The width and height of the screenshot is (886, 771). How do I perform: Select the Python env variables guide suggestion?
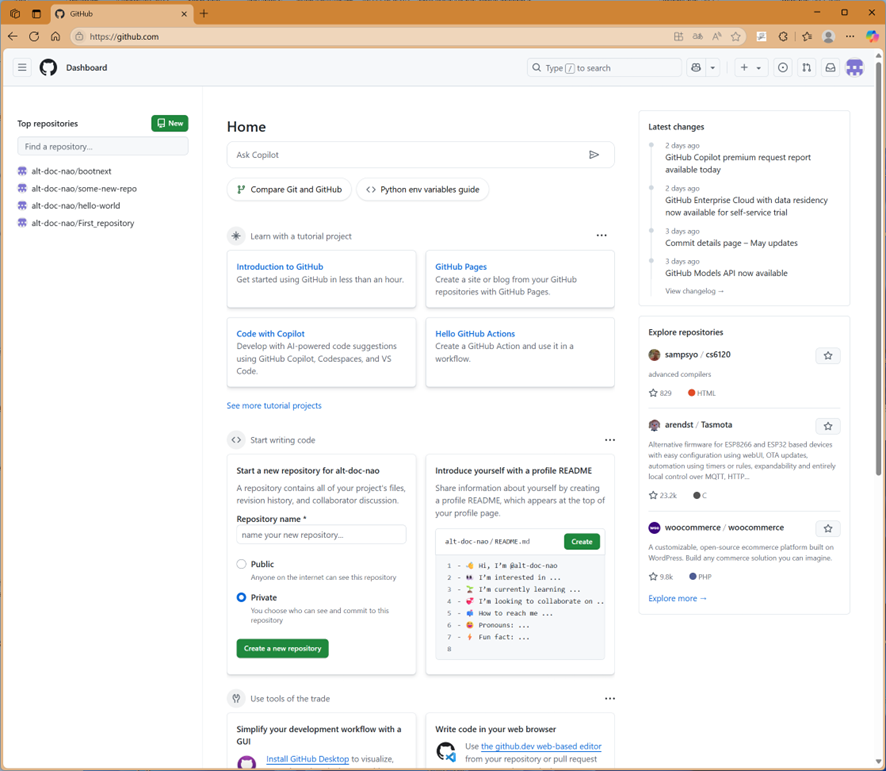pyautogui.click(x=423, y=189)
